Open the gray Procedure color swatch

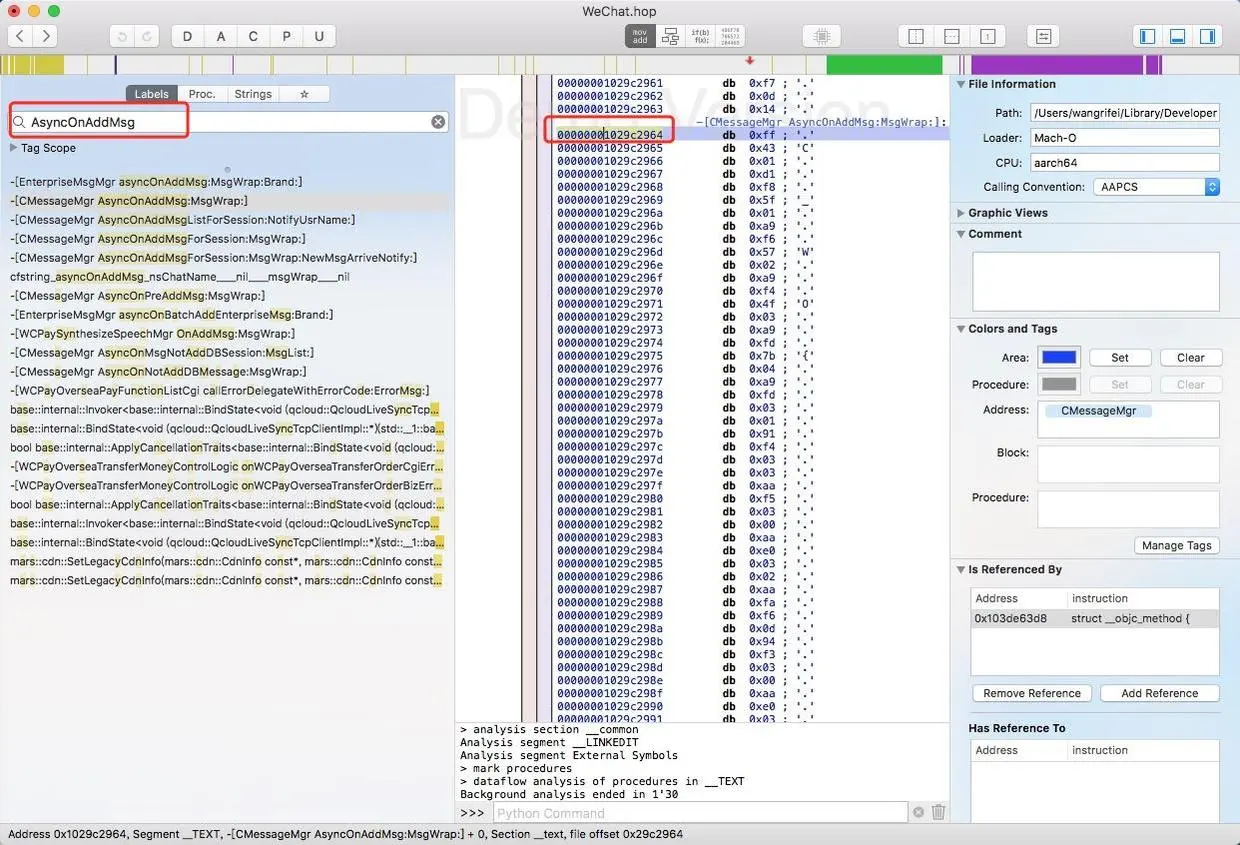(1059, 385)
